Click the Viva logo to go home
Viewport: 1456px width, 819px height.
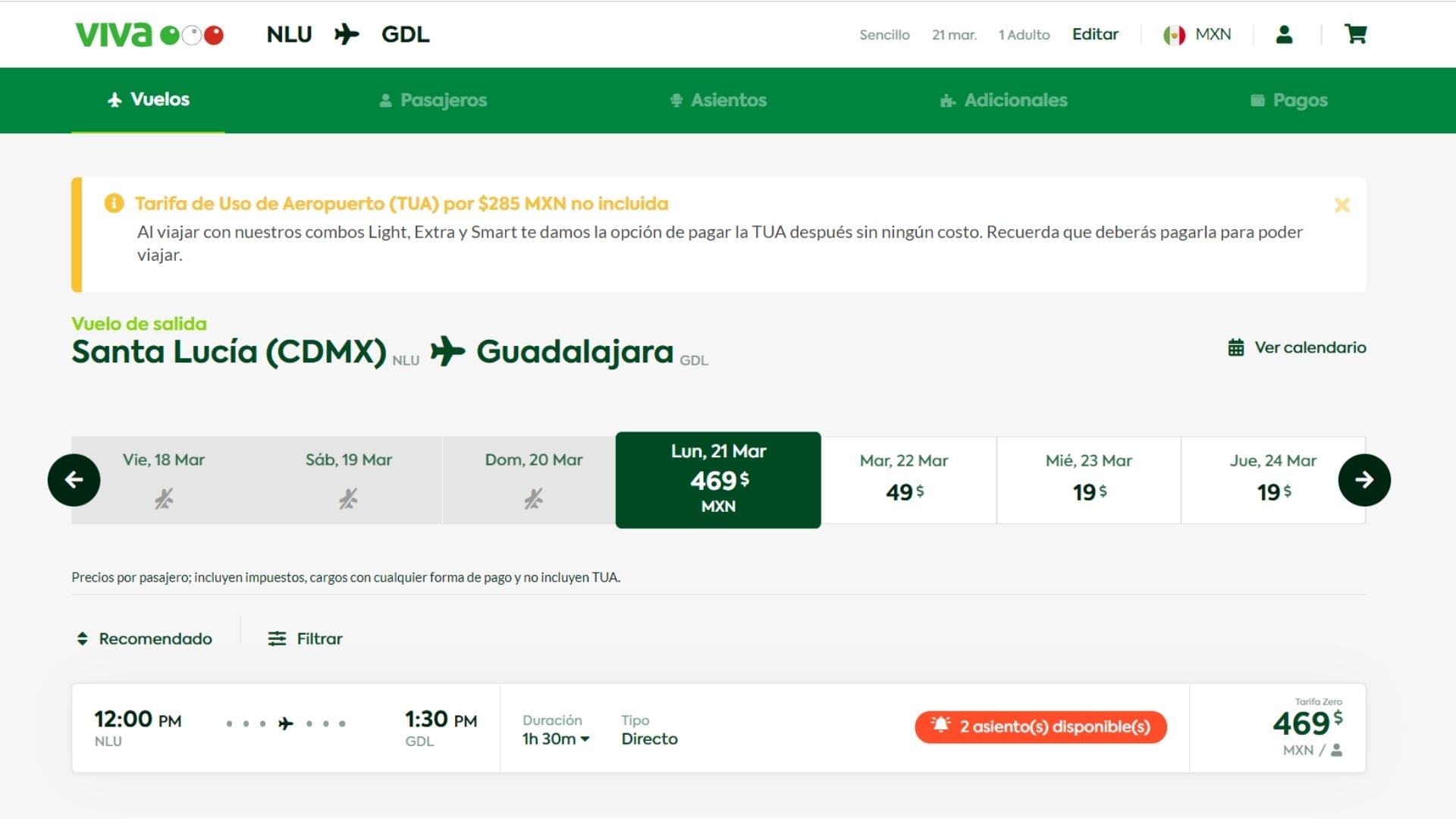click(x=149, y=34)
